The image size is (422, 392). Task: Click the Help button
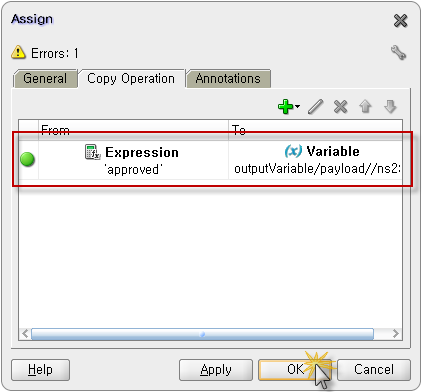pyautogui.click(x=40, y=370)
